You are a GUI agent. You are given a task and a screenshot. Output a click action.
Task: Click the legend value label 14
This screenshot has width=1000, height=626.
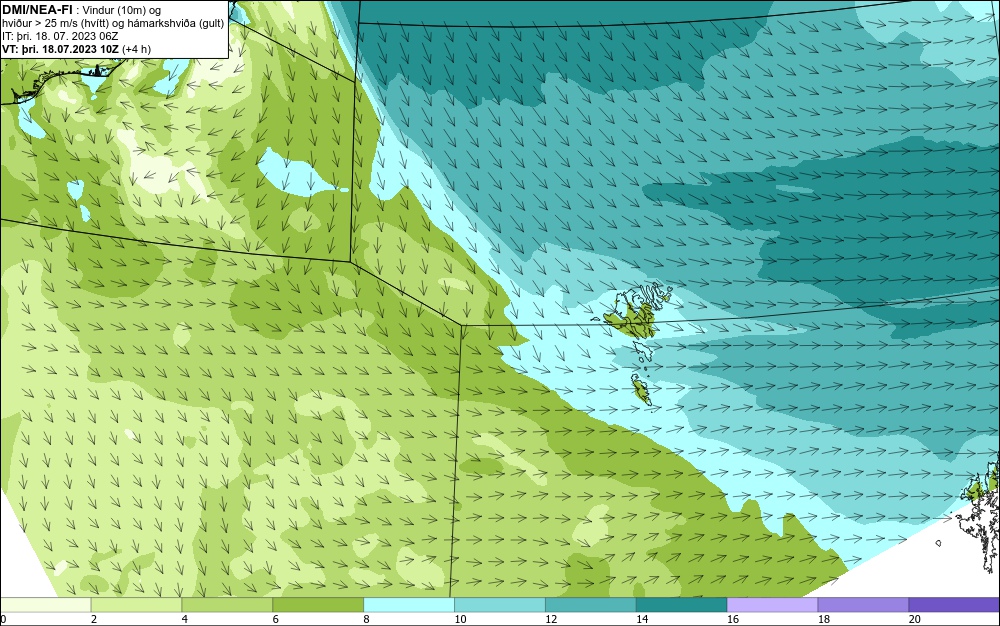642,619
